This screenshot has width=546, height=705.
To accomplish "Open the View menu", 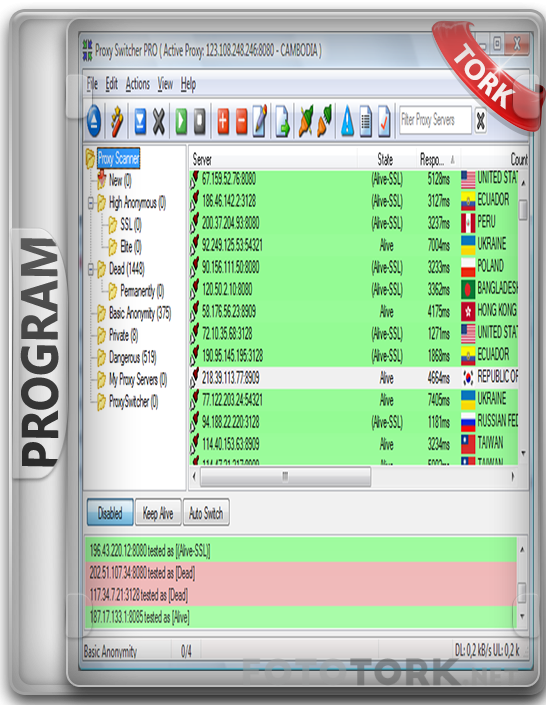I will point(165,84).
